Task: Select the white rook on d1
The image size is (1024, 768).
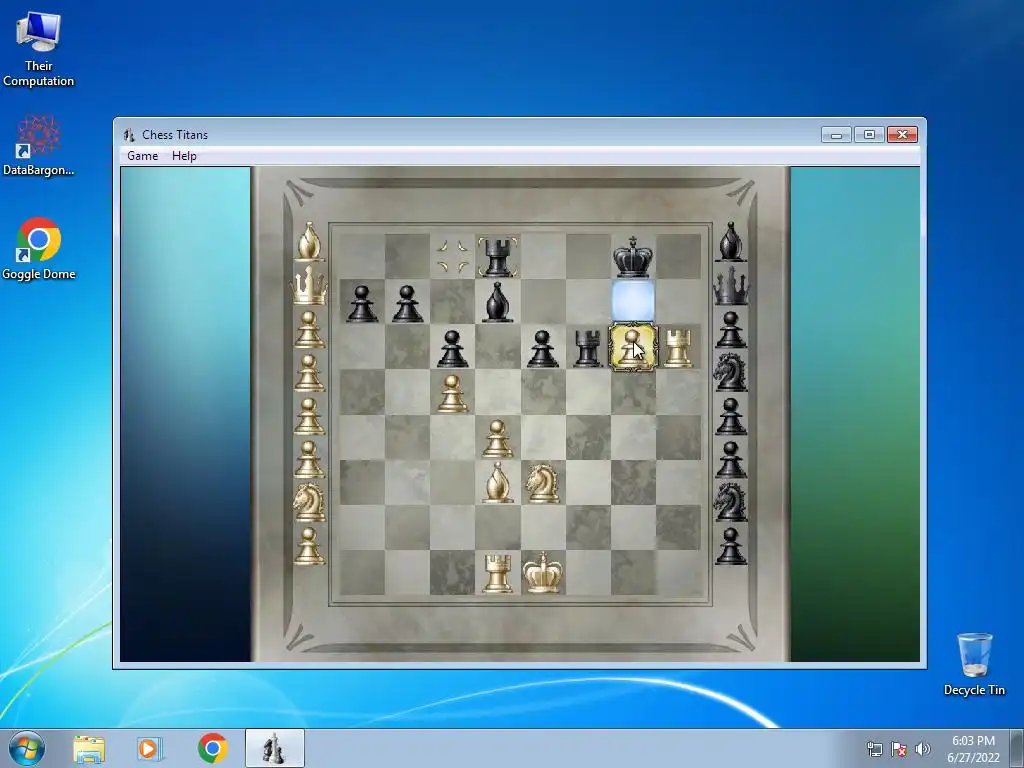Action: (x=498, y=573)
